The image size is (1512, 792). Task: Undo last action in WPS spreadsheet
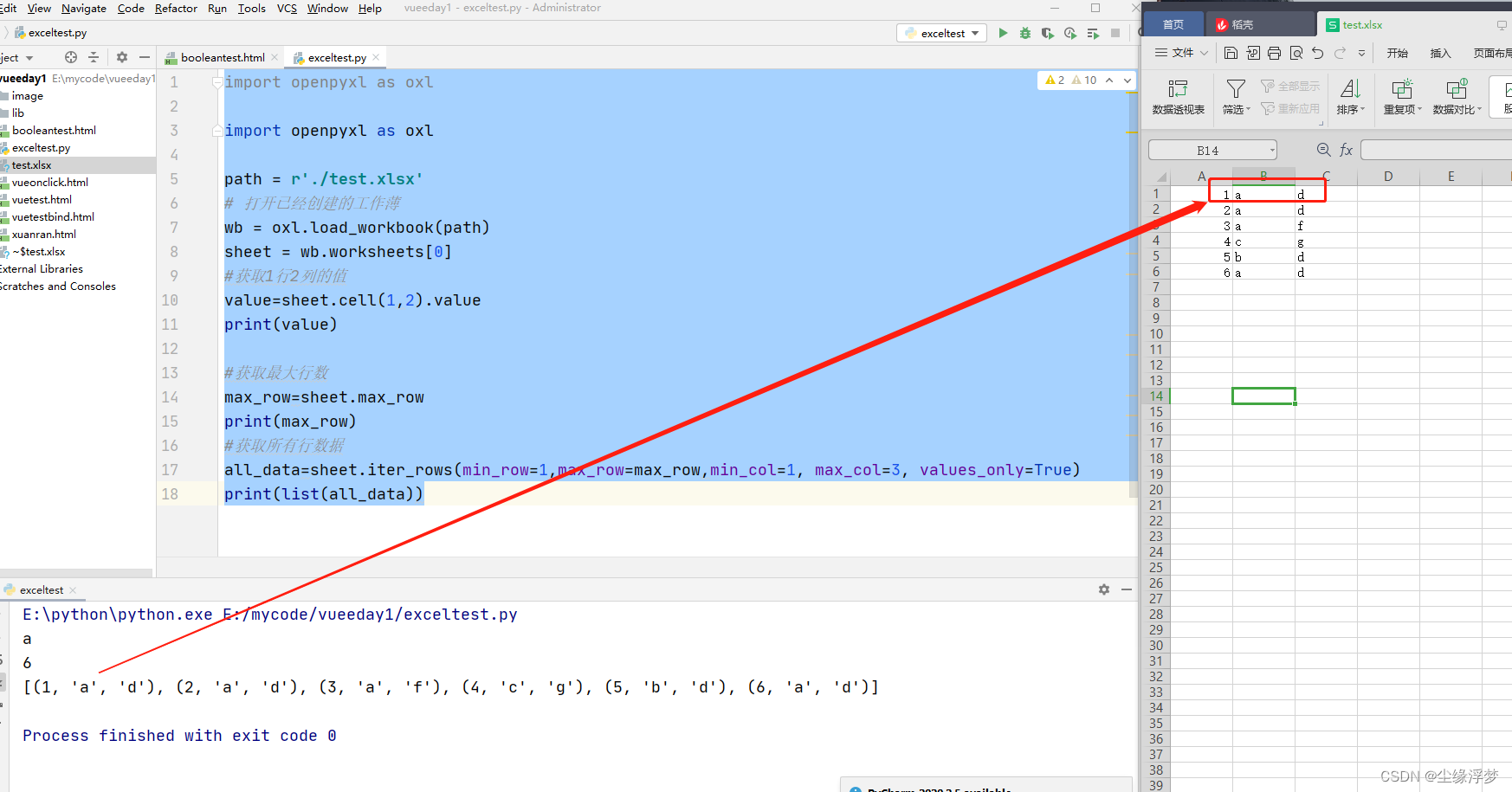pos(1317,52)
